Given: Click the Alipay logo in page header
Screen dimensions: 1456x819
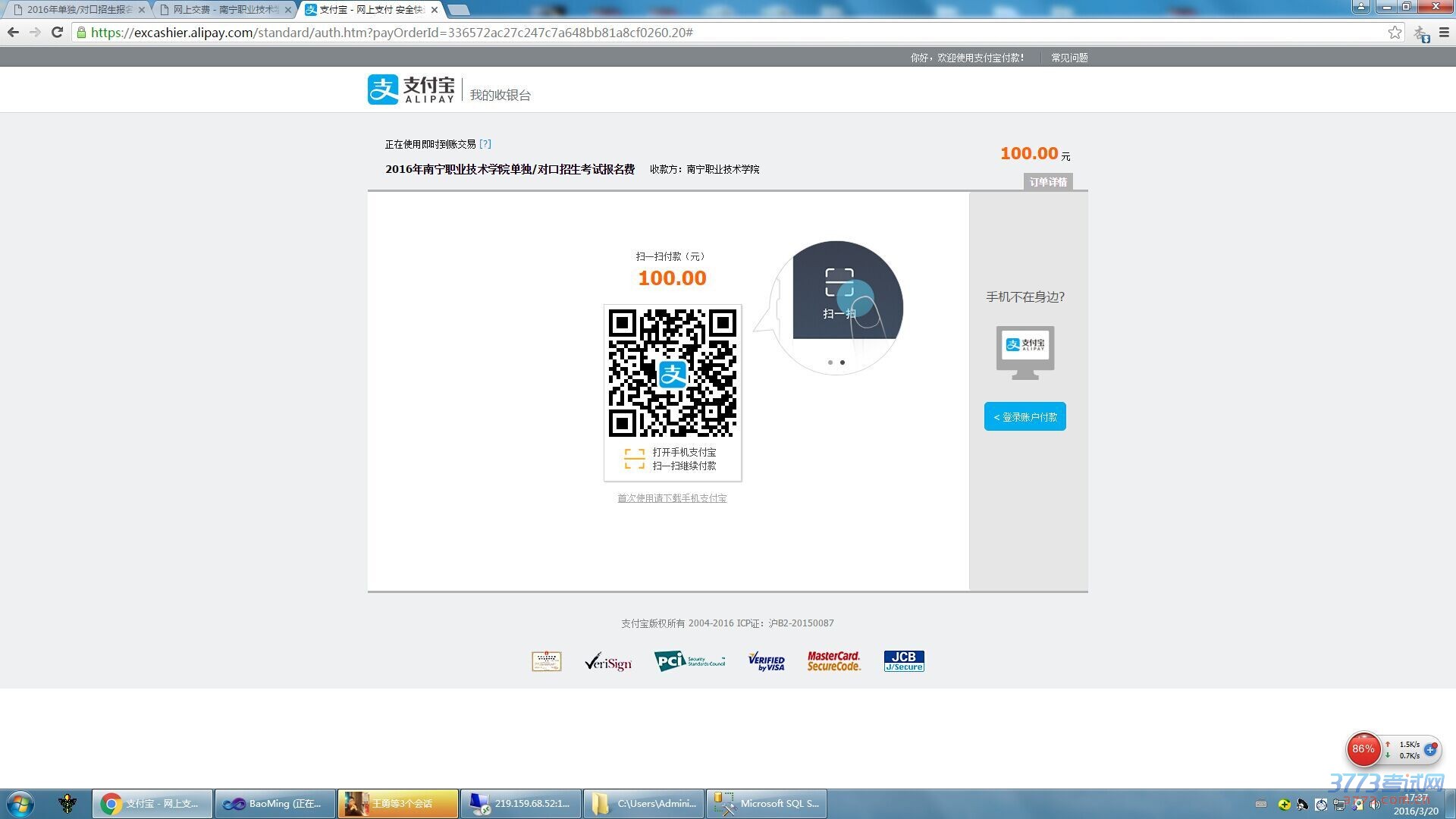Looking at the screenshot, I should click(411, 89).
